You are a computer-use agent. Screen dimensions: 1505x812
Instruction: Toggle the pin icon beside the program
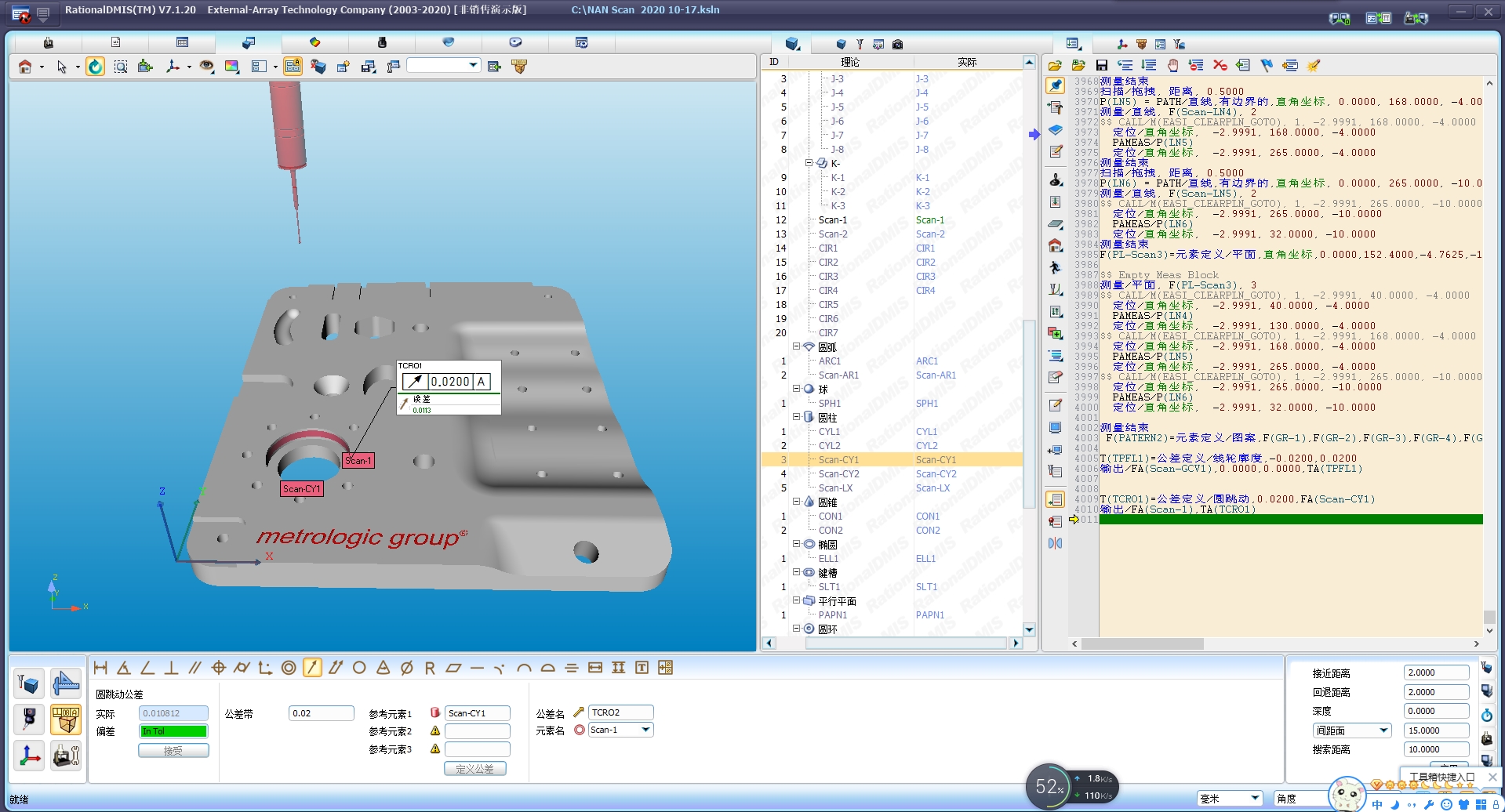[x=1056, y=85]
